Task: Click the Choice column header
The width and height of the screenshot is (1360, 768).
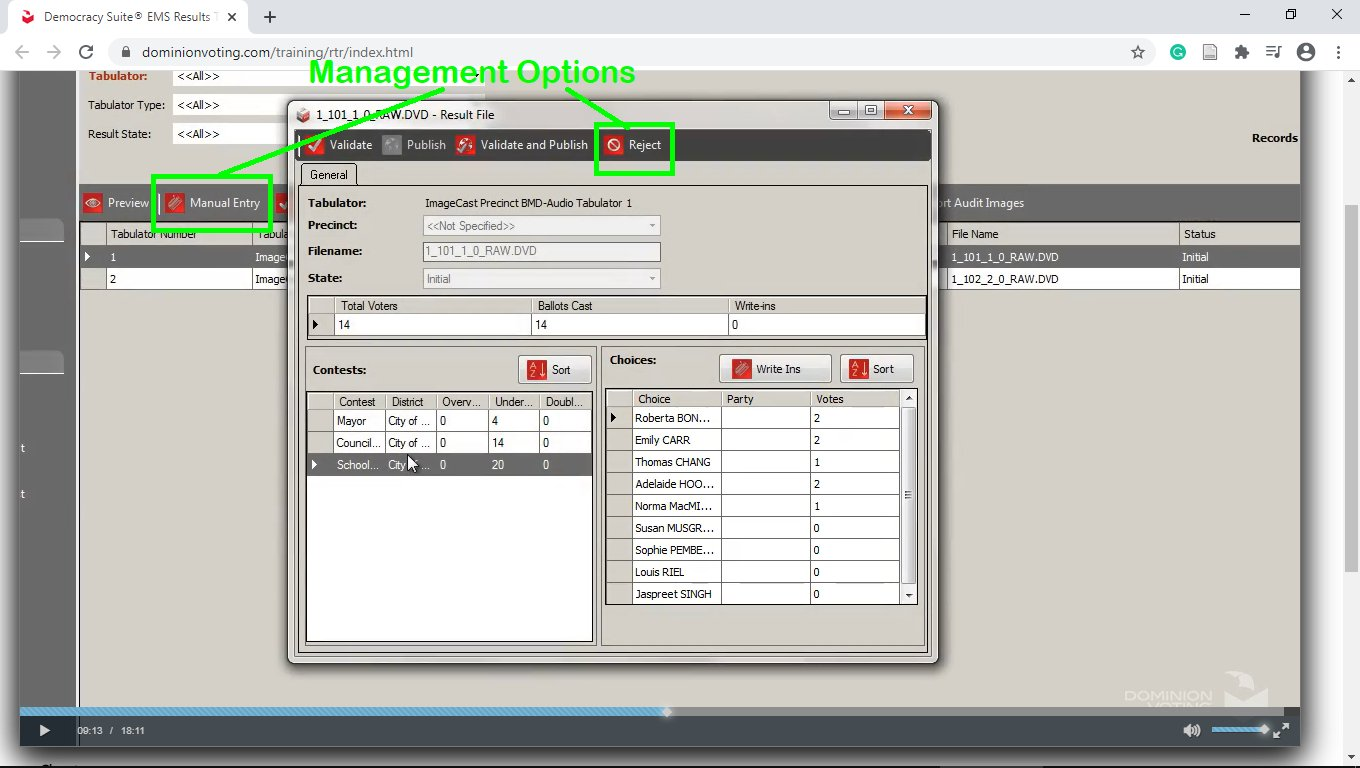Action: pos(677,399)
